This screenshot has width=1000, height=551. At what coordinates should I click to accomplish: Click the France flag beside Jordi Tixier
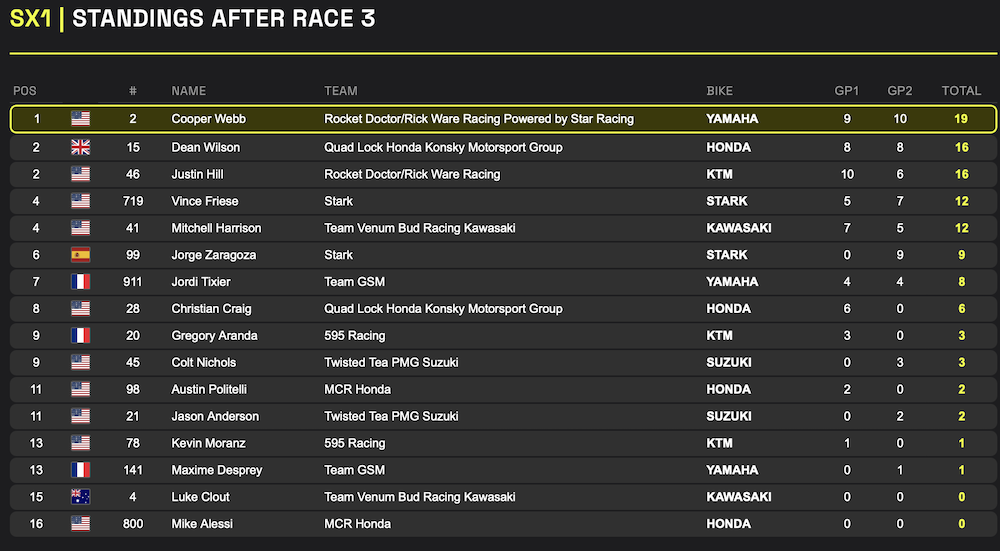(x=80, y=281)
